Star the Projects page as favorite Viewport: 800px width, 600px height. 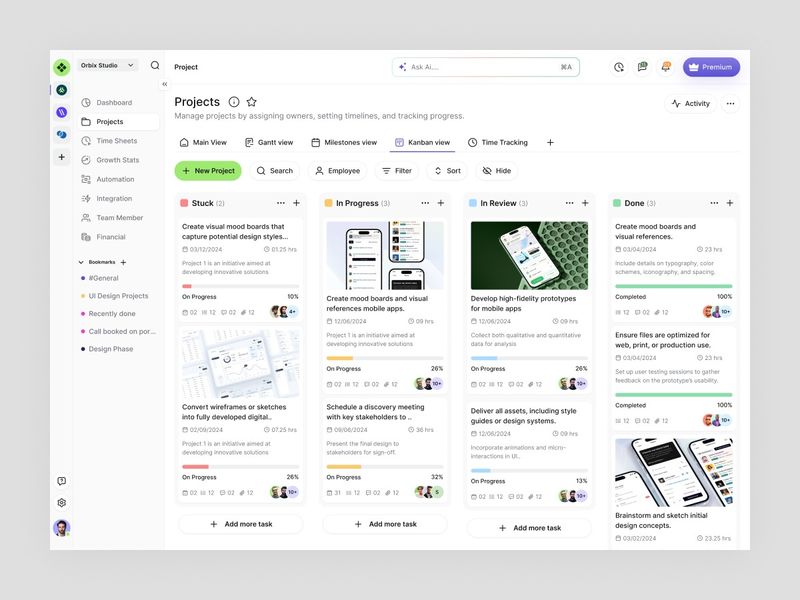252,102
